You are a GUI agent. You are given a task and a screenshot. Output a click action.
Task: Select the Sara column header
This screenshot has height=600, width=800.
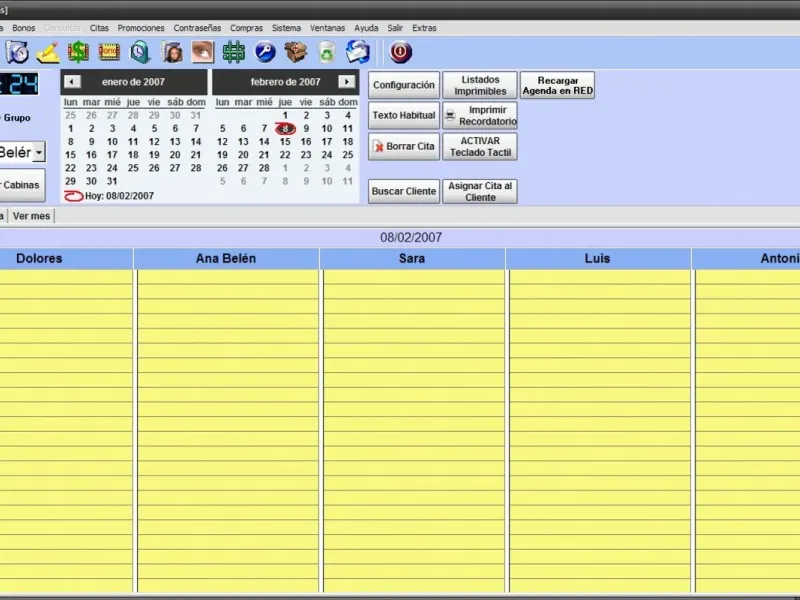click(412, 259)
